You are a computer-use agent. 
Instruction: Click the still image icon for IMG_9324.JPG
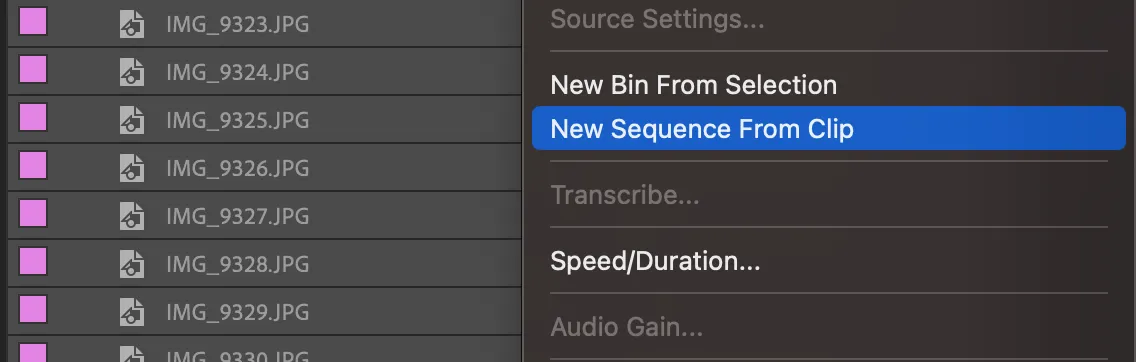[x=131, y=72]
